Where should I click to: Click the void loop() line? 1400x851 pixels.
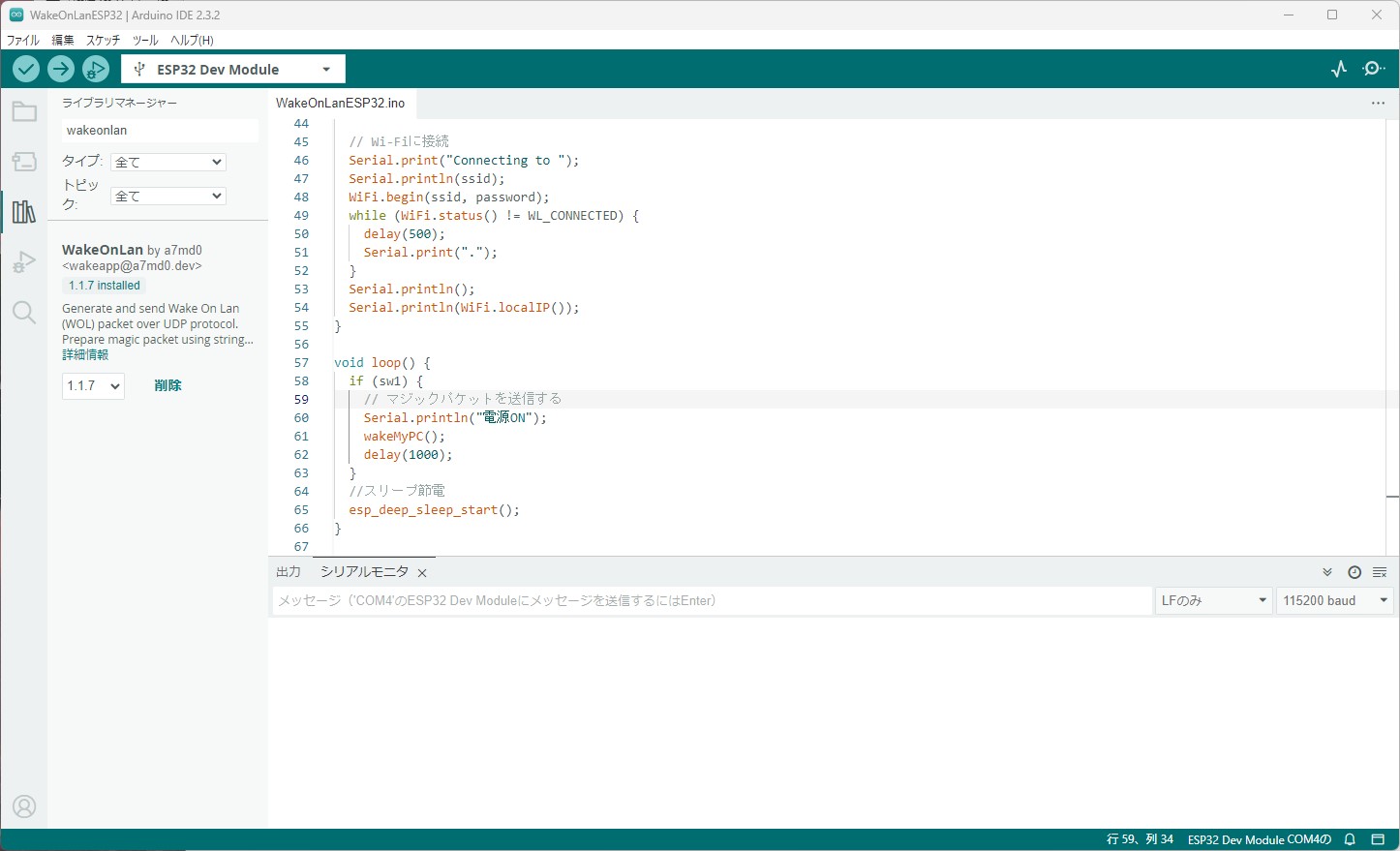[381, 363]
